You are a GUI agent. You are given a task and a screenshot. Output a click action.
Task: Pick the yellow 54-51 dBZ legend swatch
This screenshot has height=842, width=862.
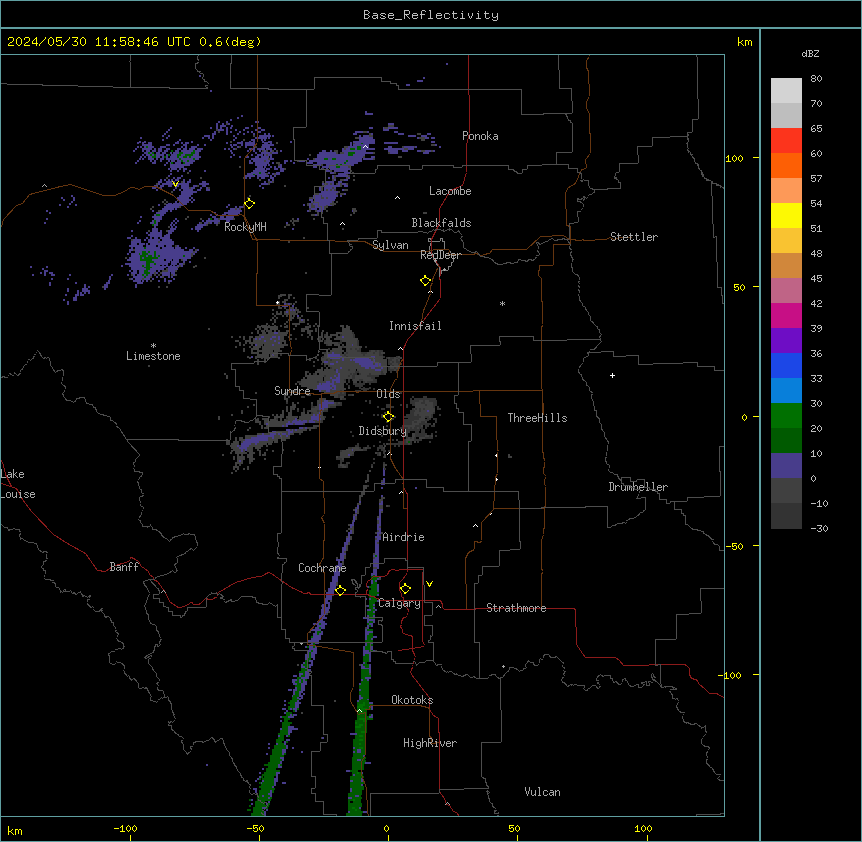point(786,215)
